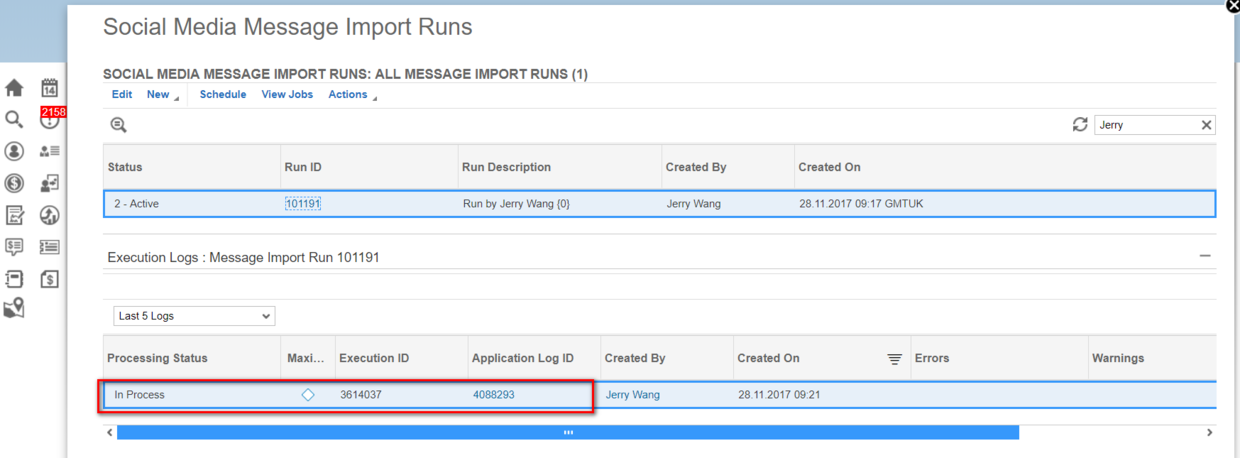Viewport: 1240px width, 458px height.
Task: Open the notifications icon with 2158 badge
Action: [50, 119]
